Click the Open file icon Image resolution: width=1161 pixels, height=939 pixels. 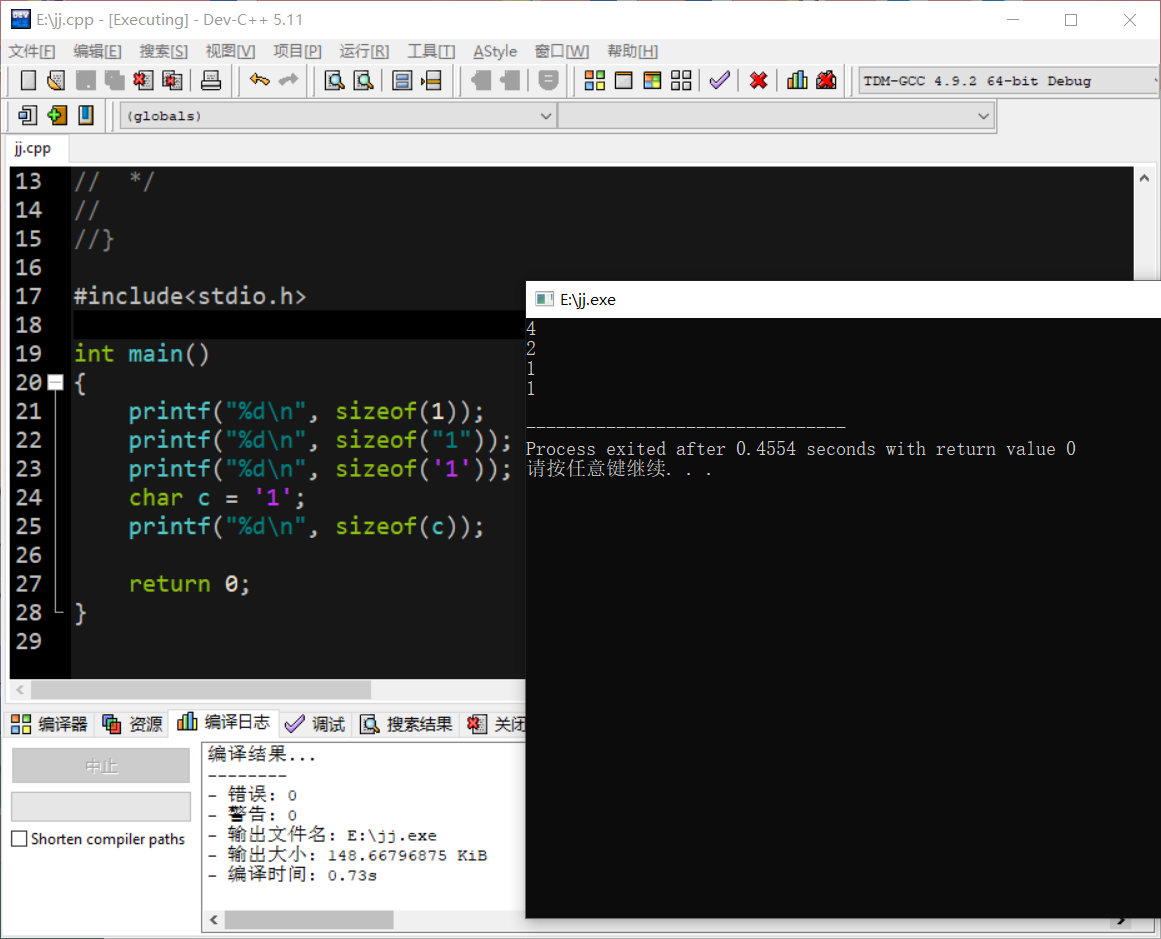56,80
